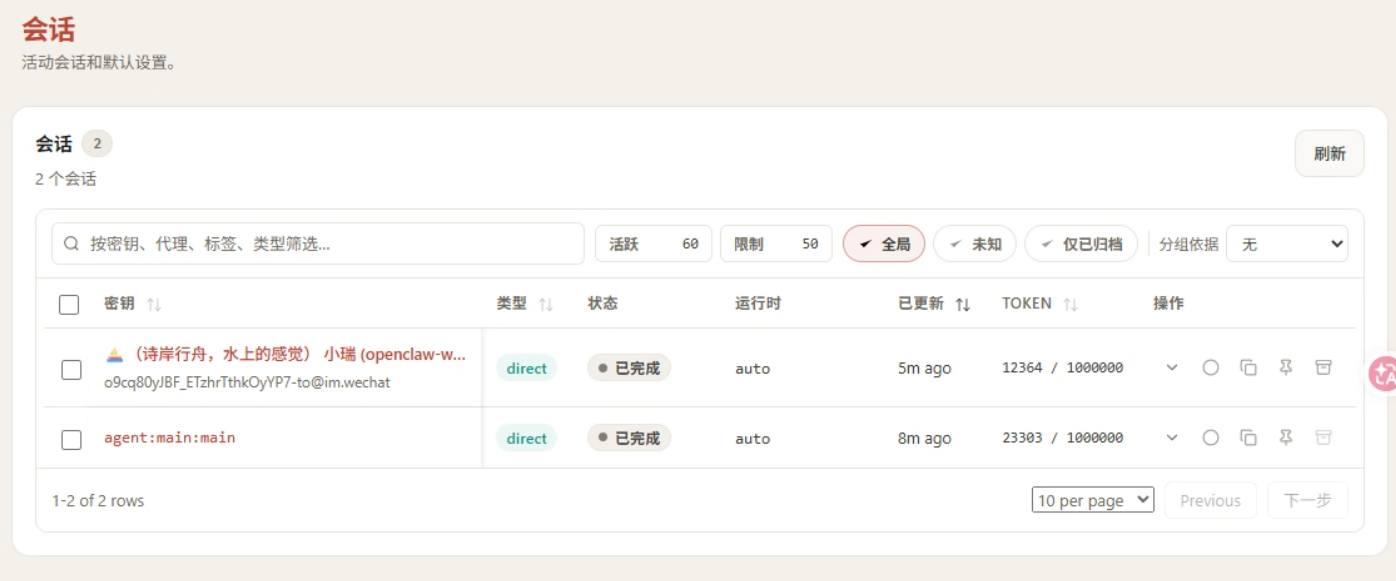Image resolution: width=1396 pixels, height=581 pixels.
Task: Expand actions chevron for agent:main:main
Action: (x=1172, y=437)
